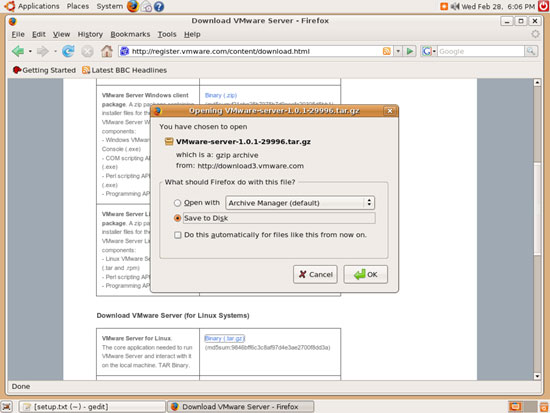
Task: Select the Save to Disk radio button
Action: coord(177,218)
